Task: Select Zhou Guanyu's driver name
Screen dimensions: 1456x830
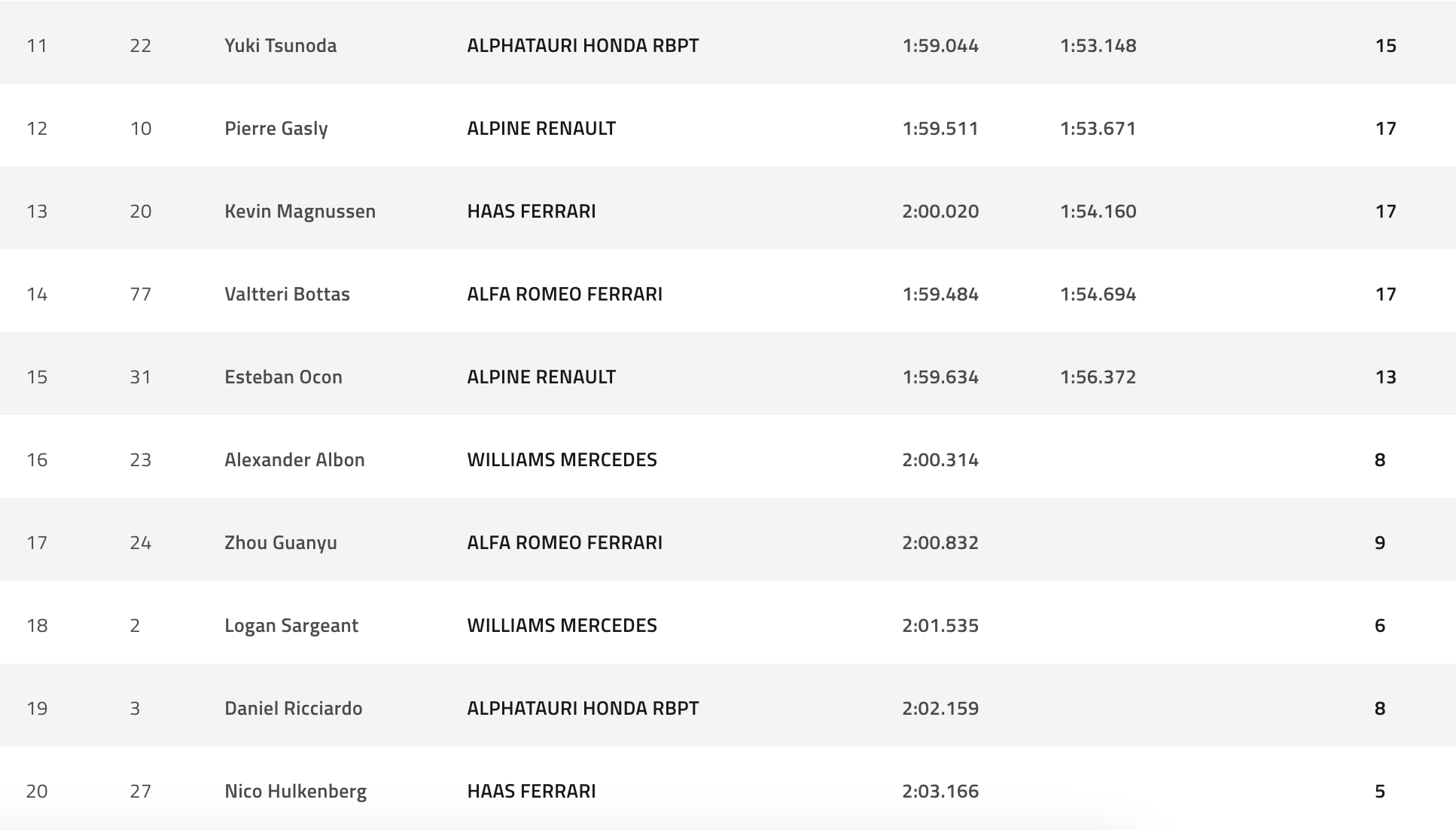Action: click(280, 542)
